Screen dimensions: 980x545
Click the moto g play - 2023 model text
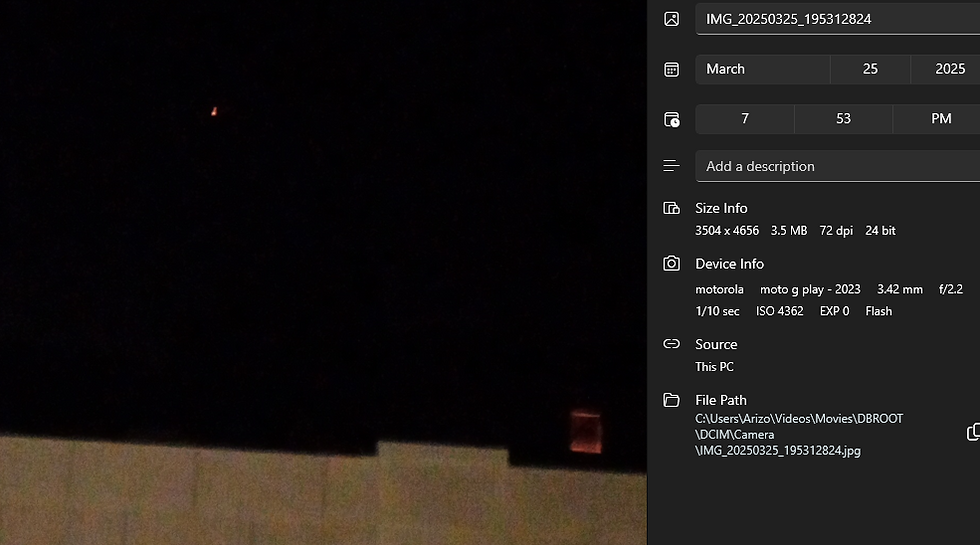810,289
